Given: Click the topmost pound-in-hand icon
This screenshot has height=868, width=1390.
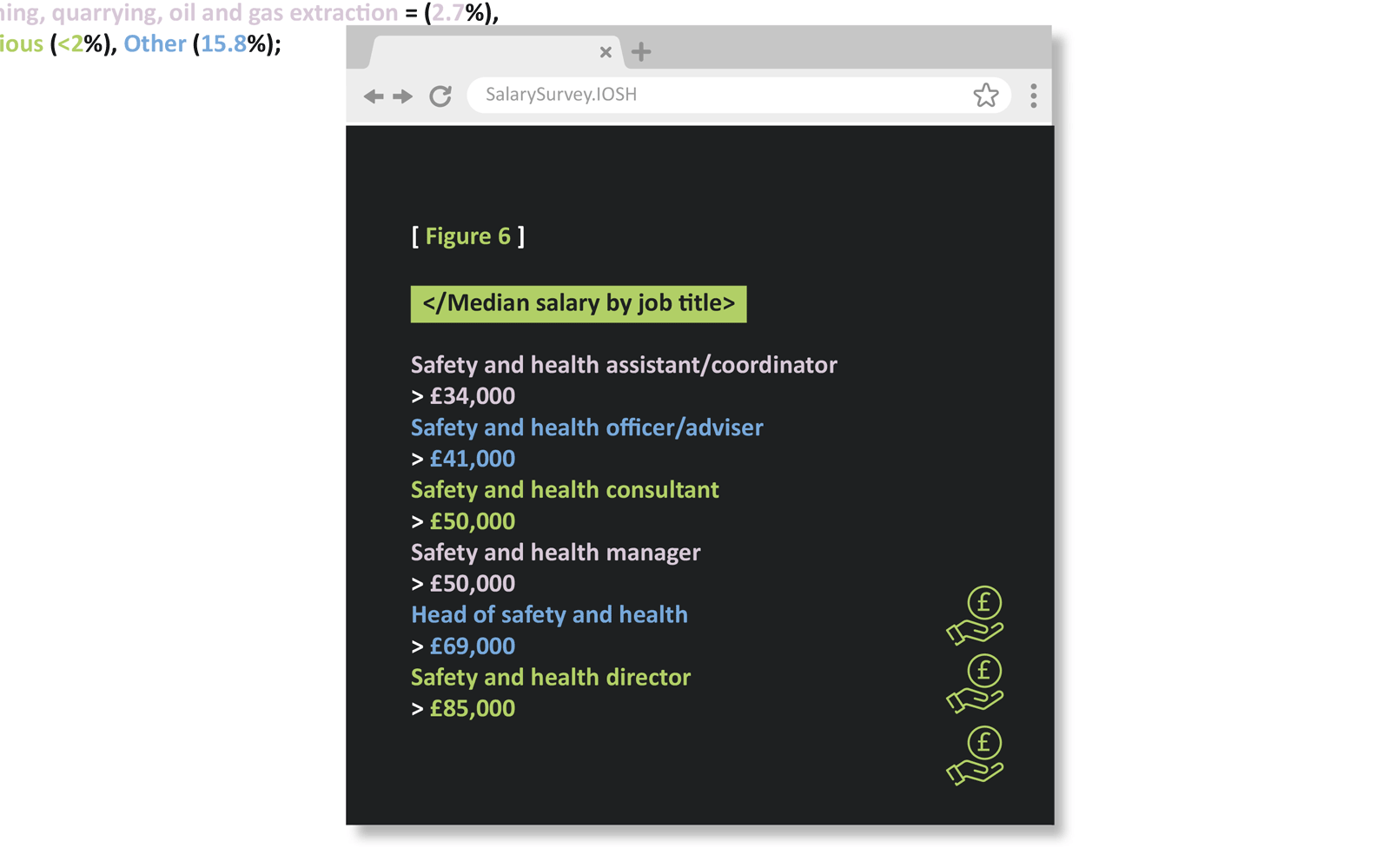Looking at the screenshot, I should tap(976, 616).
